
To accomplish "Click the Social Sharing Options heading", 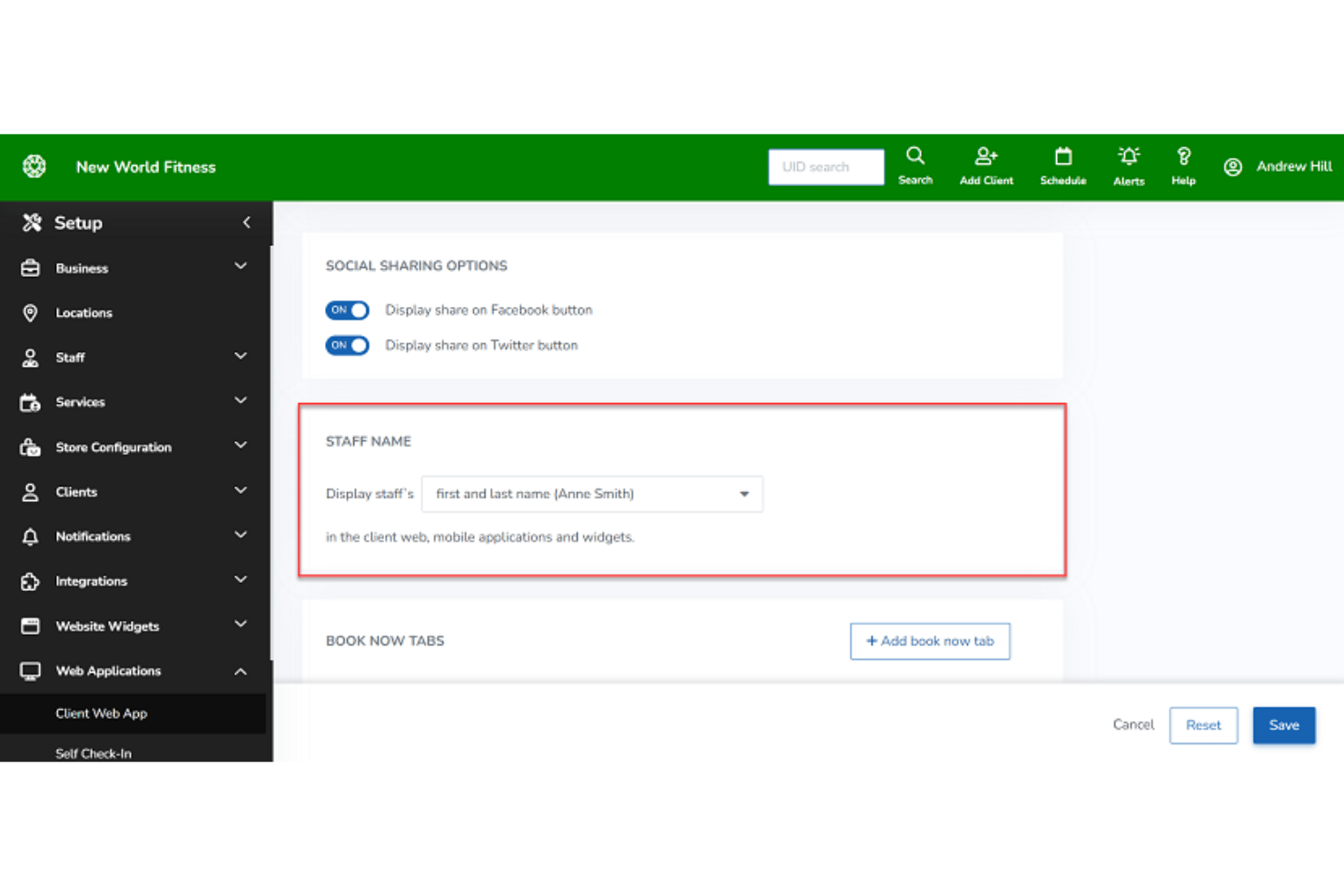I will 417,266.
